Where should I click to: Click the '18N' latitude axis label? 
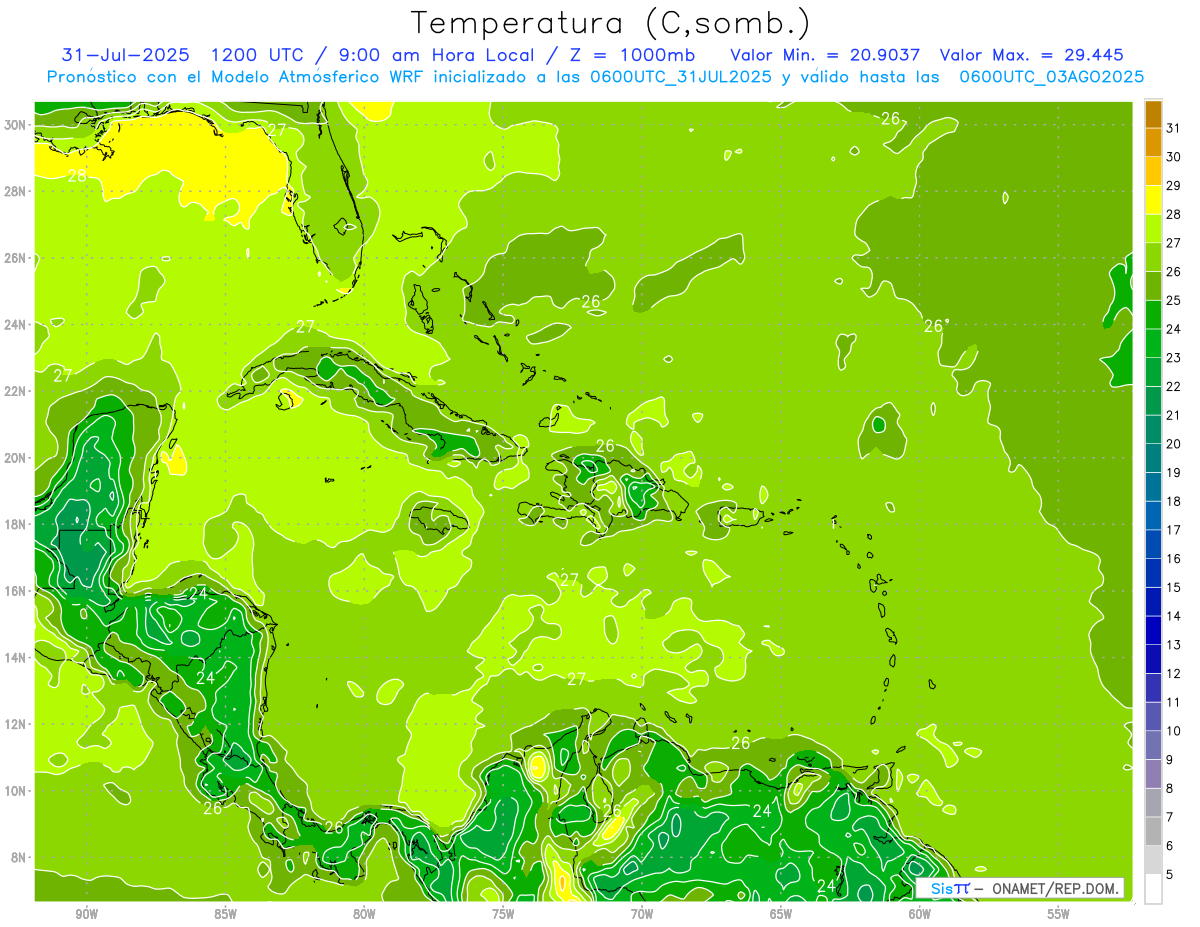(x=16, y=524)
